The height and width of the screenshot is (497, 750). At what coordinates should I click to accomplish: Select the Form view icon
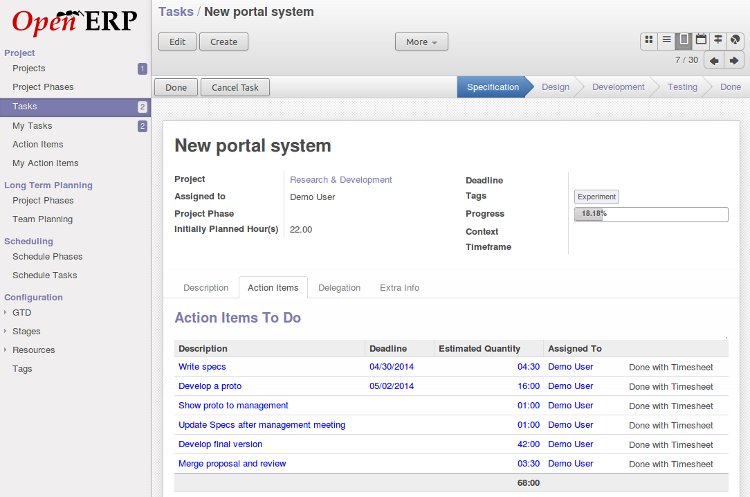(684, 40)
